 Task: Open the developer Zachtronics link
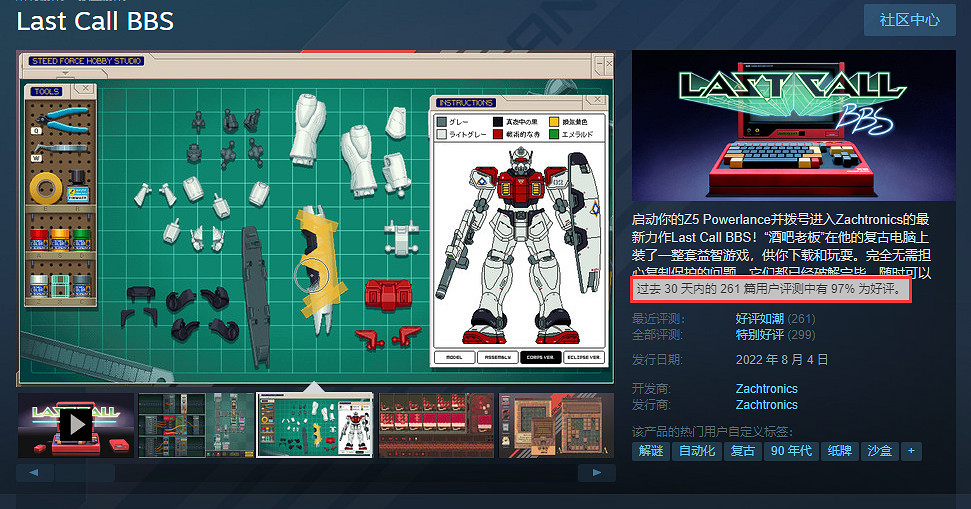[x=767, y=389]
